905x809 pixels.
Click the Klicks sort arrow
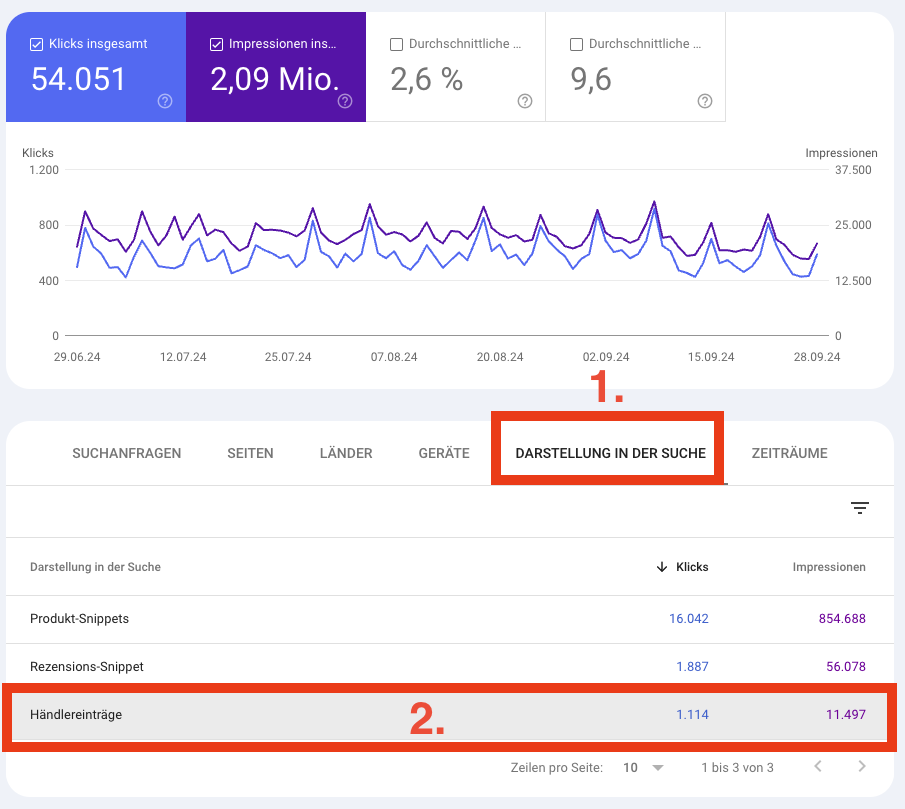(x=661, y=567)
